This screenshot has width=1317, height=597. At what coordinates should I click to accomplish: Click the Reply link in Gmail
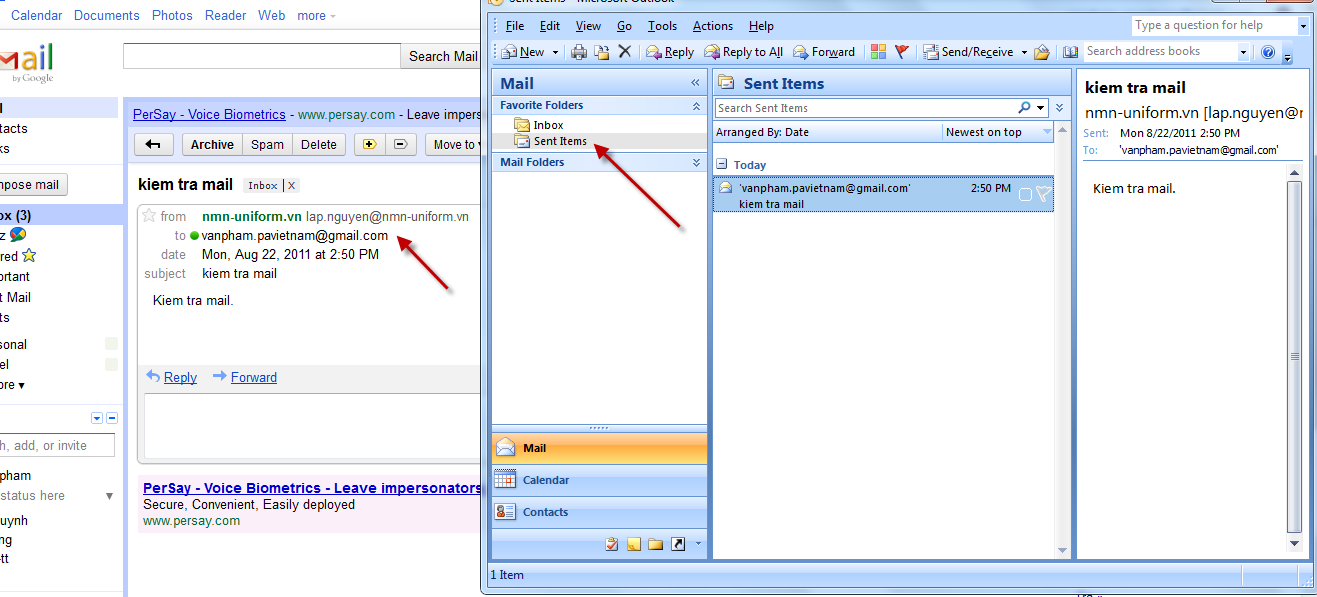(x=180, y=377)
